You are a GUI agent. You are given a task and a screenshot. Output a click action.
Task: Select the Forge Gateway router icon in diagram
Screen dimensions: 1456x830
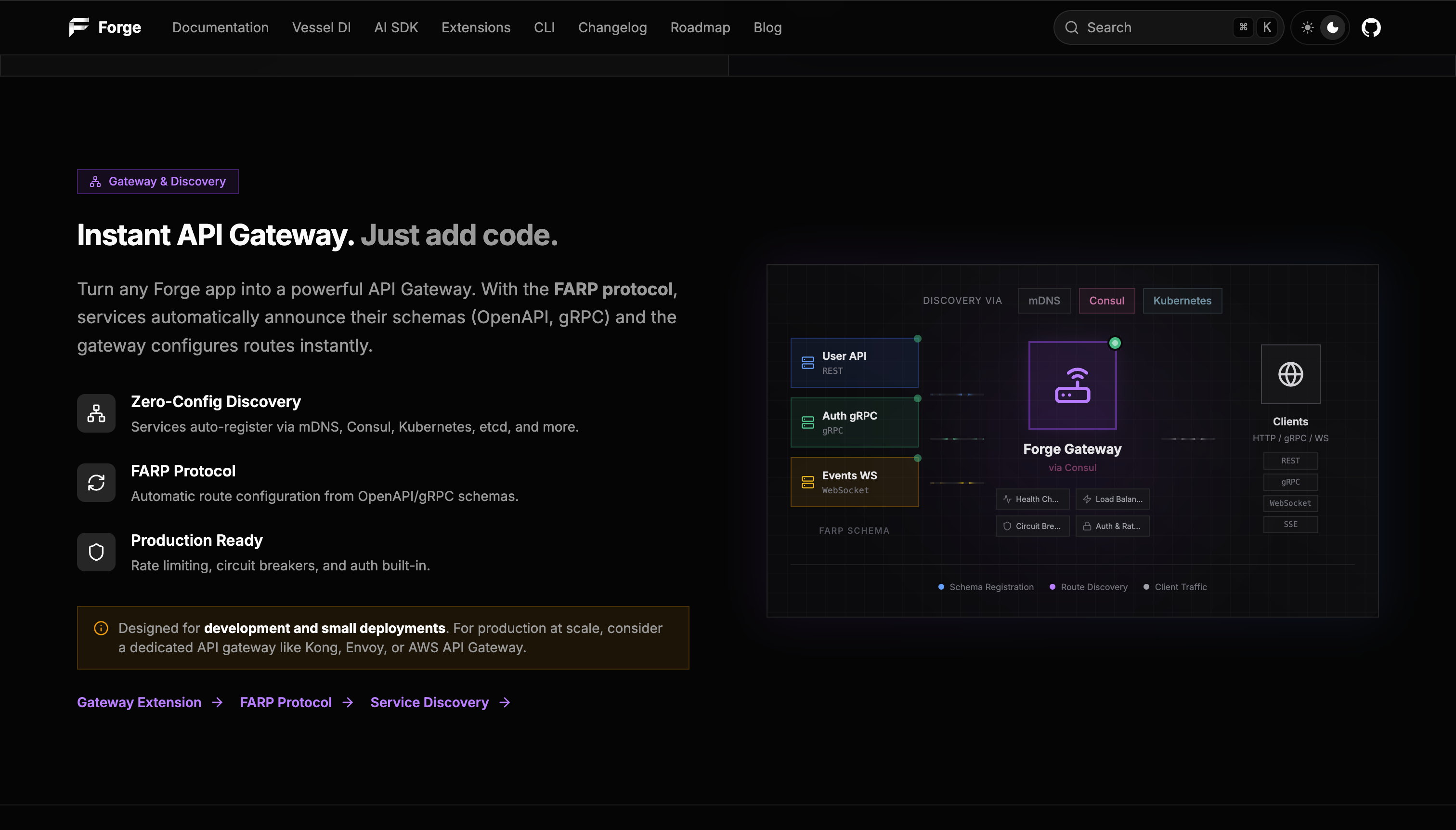click(x=1072, y=385)
